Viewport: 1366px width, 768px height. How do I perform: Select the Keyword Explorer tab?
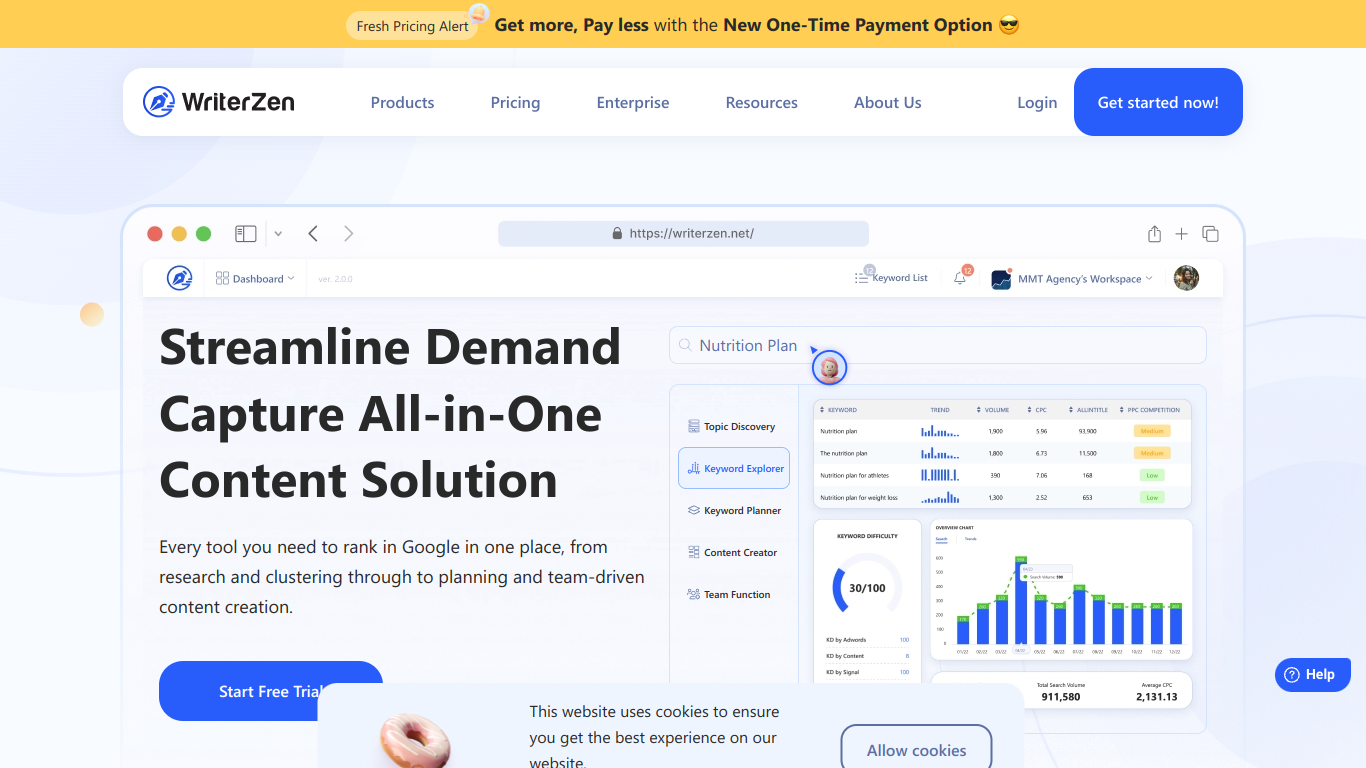click(734, 468)
